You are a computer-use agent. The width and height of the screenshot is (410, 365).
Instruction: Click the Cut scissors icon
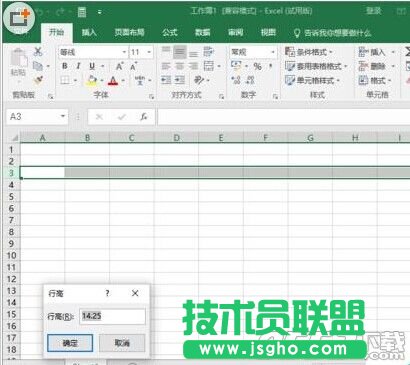pyautogui.click(x=38, y=52)
